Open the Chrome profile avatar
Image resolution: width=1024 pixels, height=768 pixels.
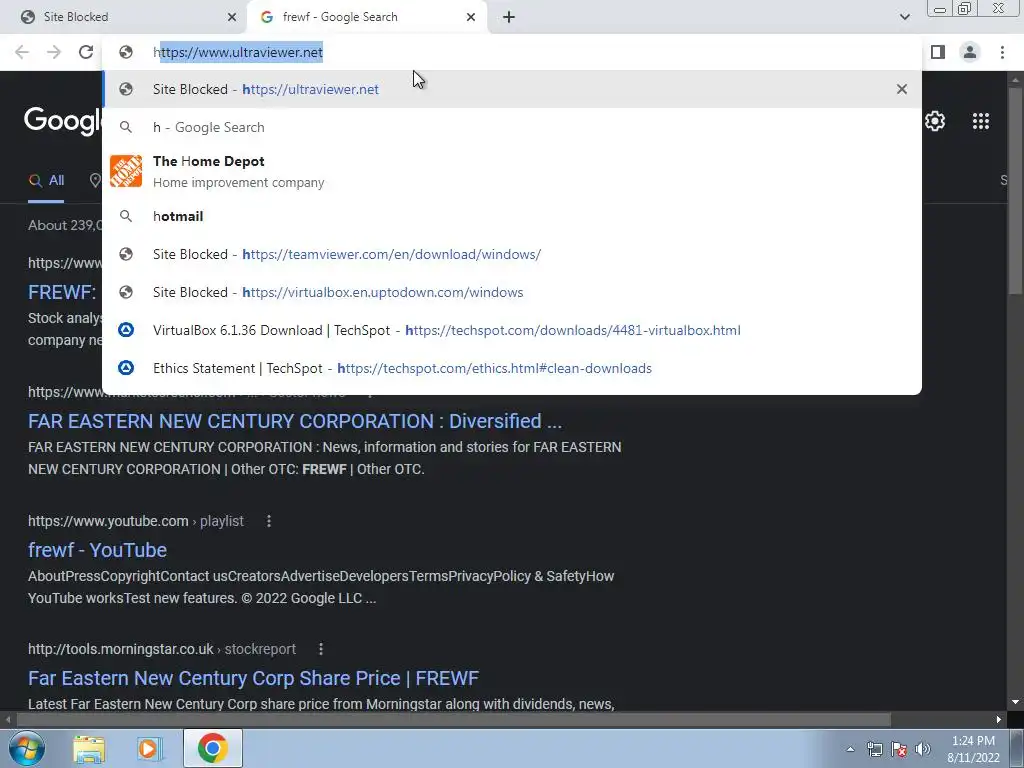(x=970, y=52)
